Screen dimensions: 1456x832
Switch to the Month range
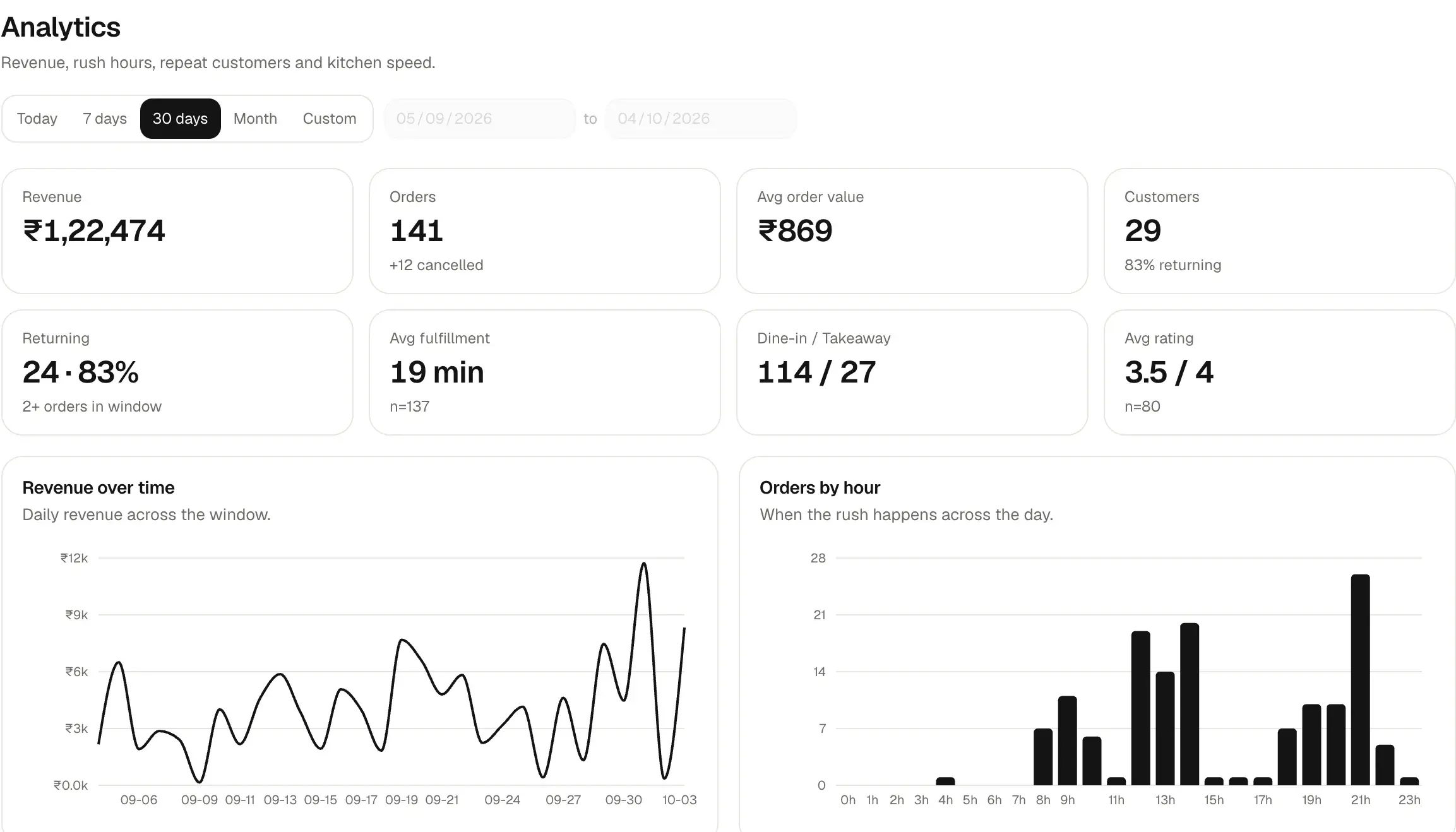(x=255, y=119)
